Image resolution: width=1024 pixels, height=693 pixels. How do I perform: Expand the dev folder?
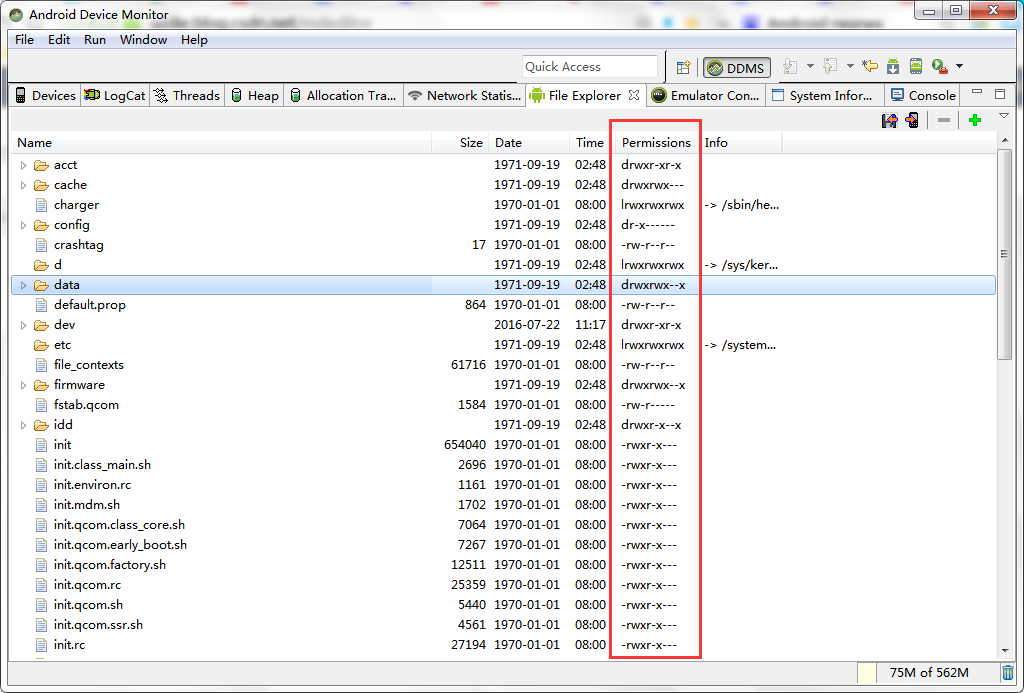pos(24,325)
